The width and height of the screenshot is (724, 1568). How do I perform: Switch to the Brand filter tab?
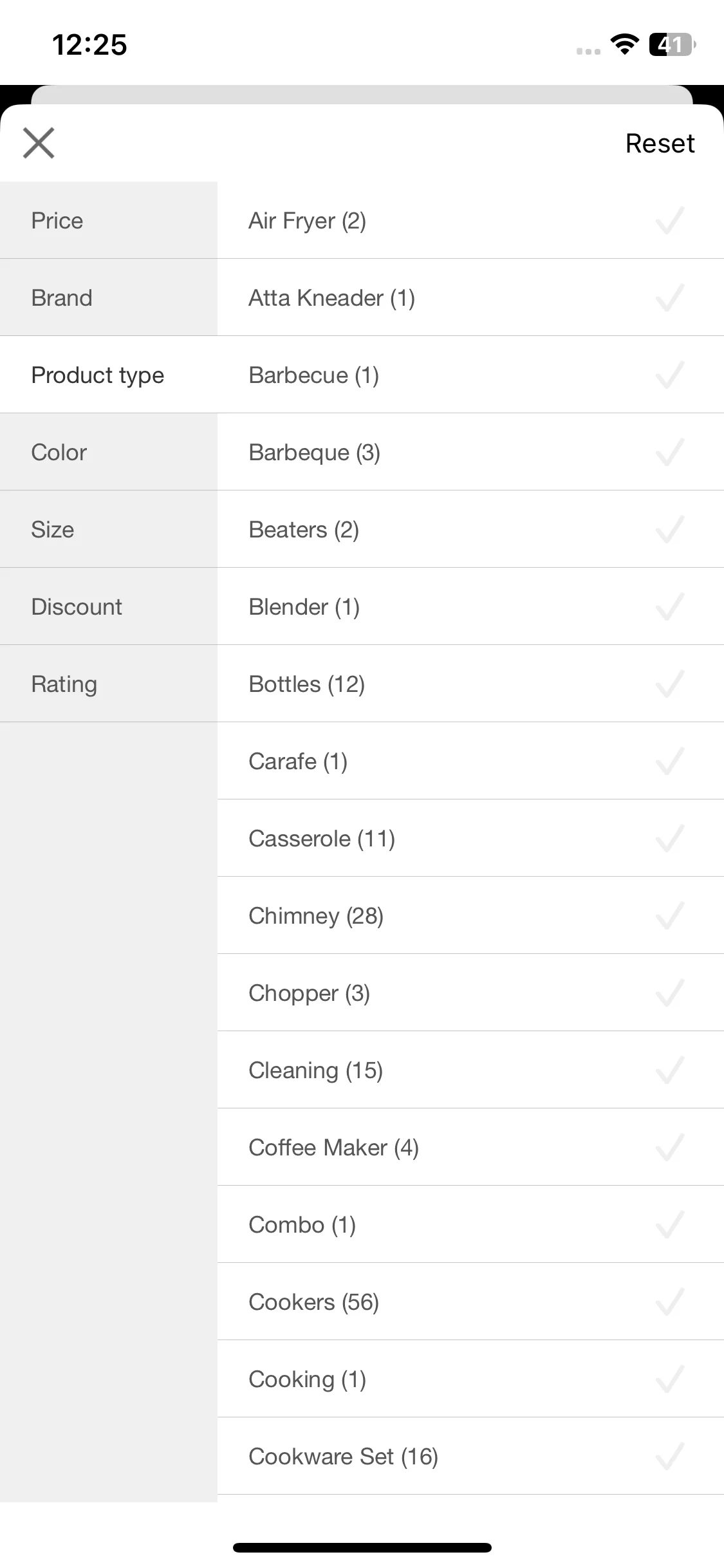(109, 297)
